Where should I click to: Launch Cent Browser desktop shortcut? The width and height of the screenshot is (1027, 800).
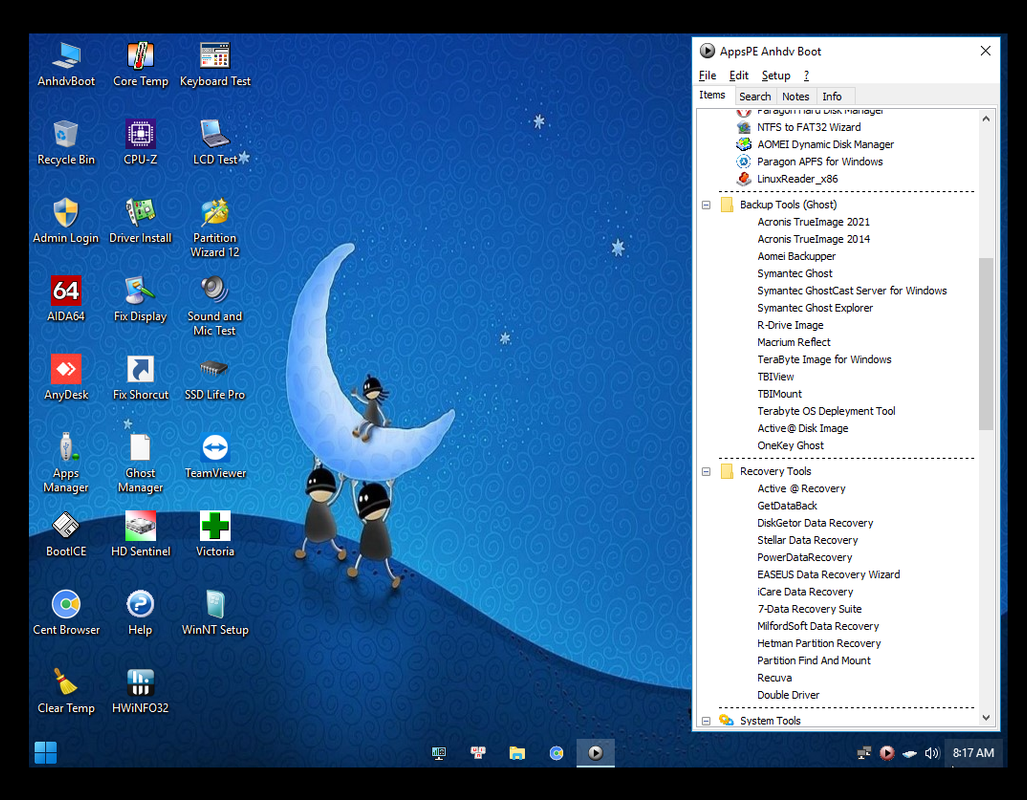click(x=66, y=613)
